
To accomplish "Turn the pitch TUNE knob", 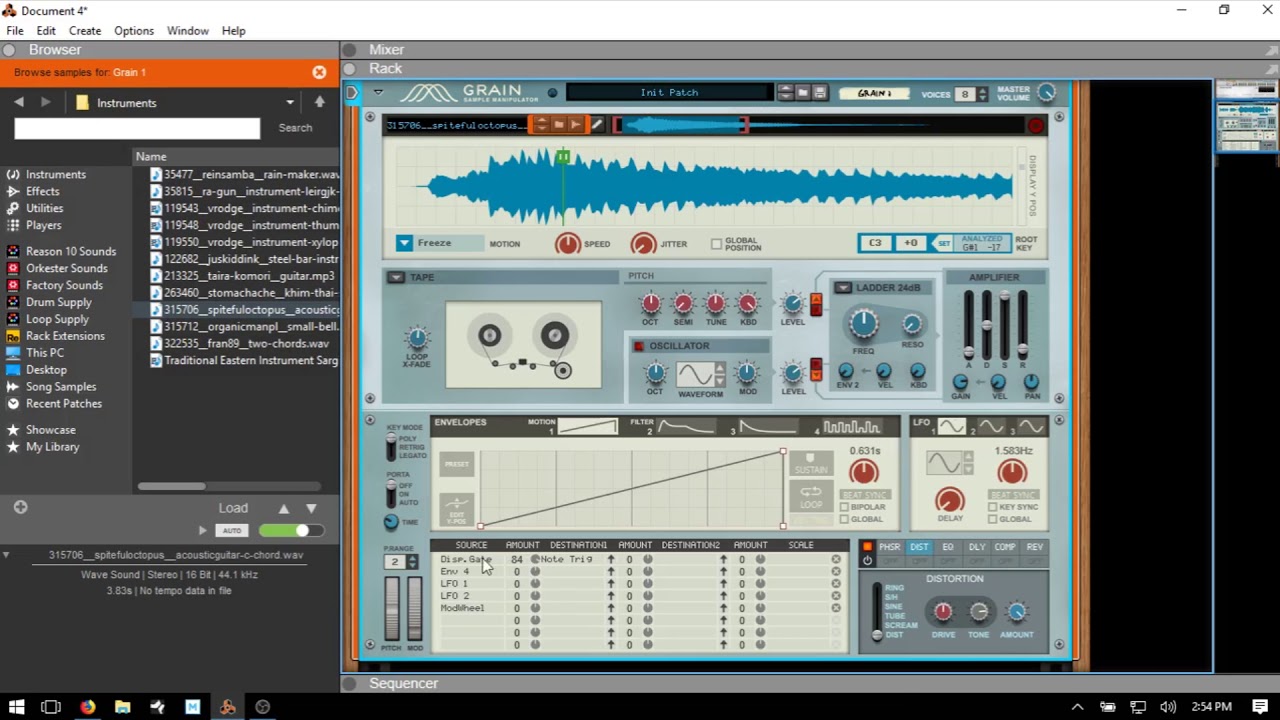I will (716, 303).
